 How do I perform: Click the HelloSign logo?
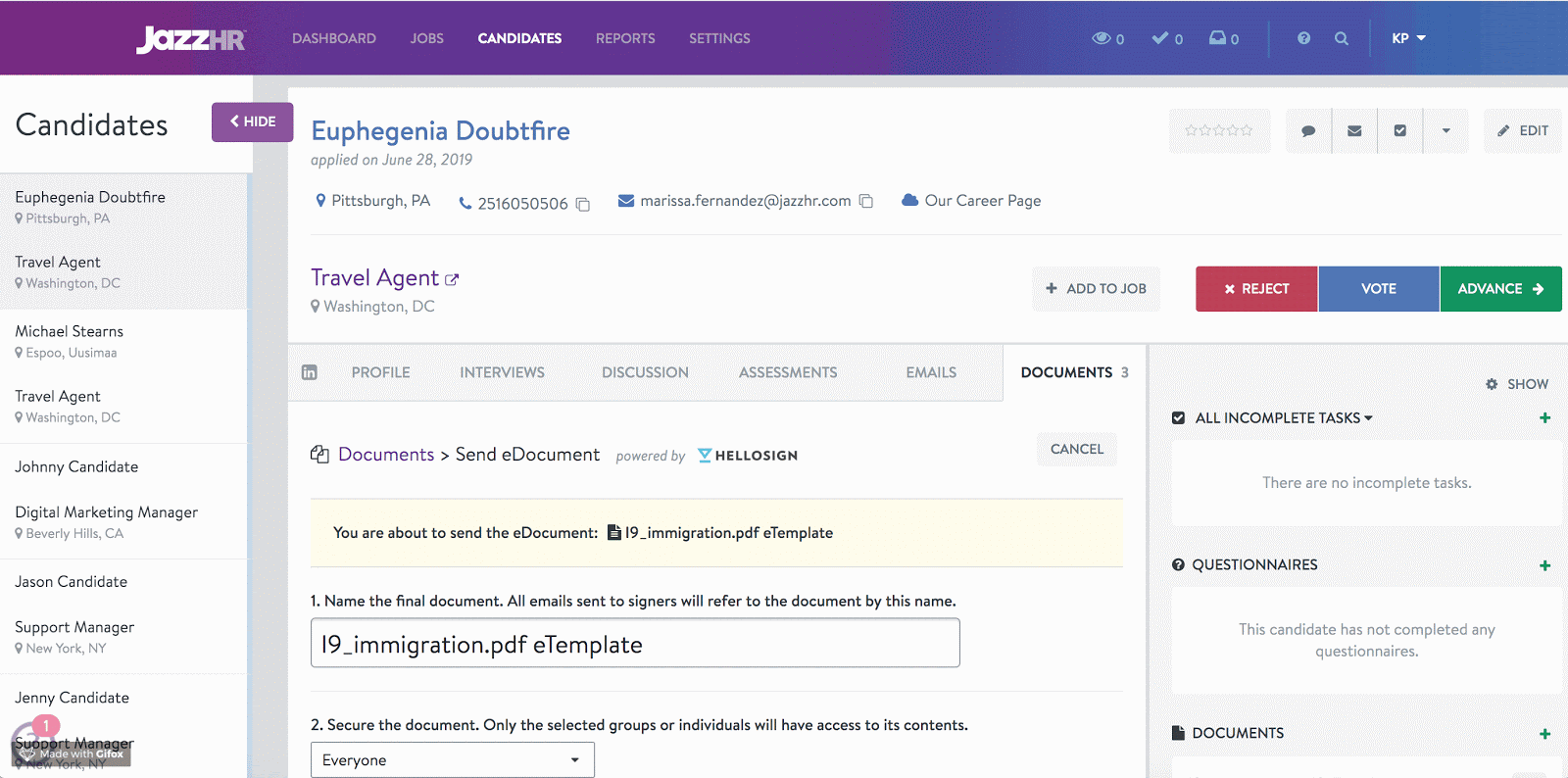point(748,456)
